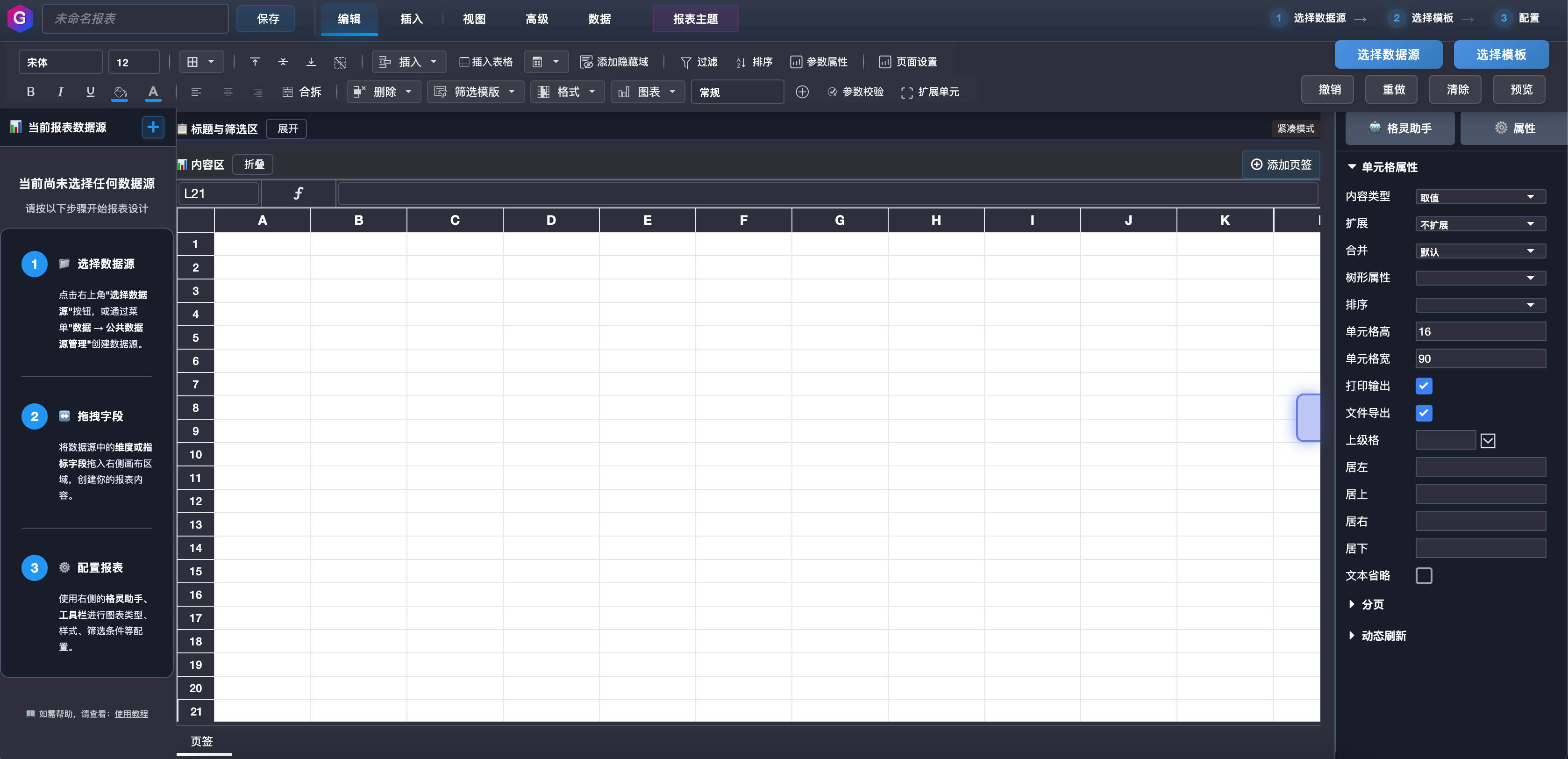
Task: Uncheck the 打印输出 checkbox
Action: point(1423,386)
